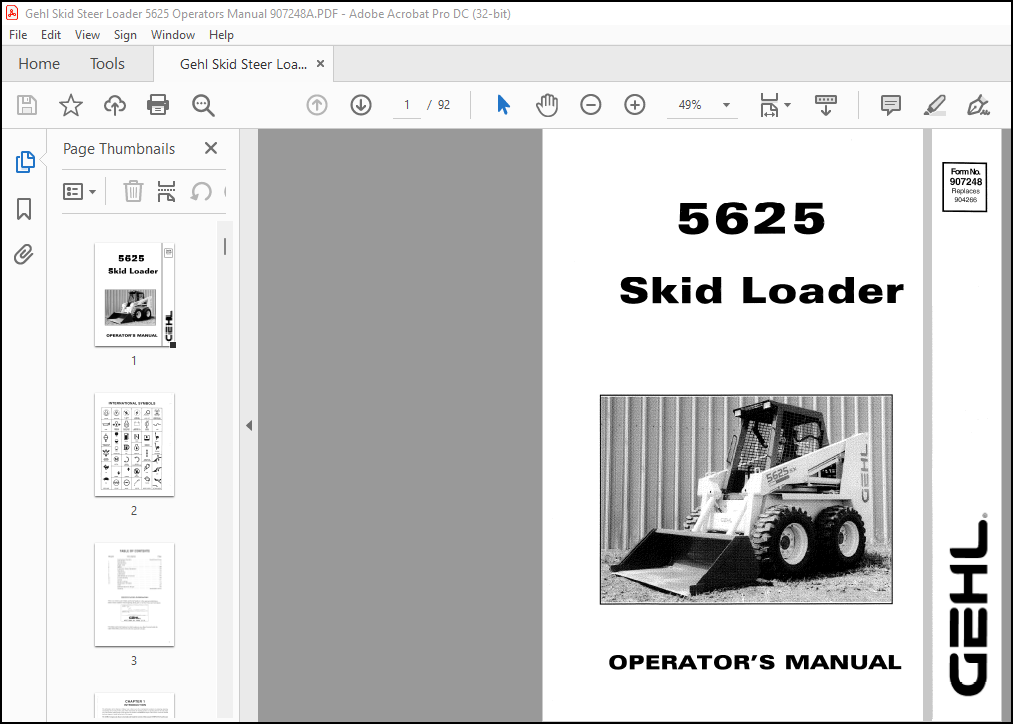Open the zoom level 49% dropdown

(726, 105)
